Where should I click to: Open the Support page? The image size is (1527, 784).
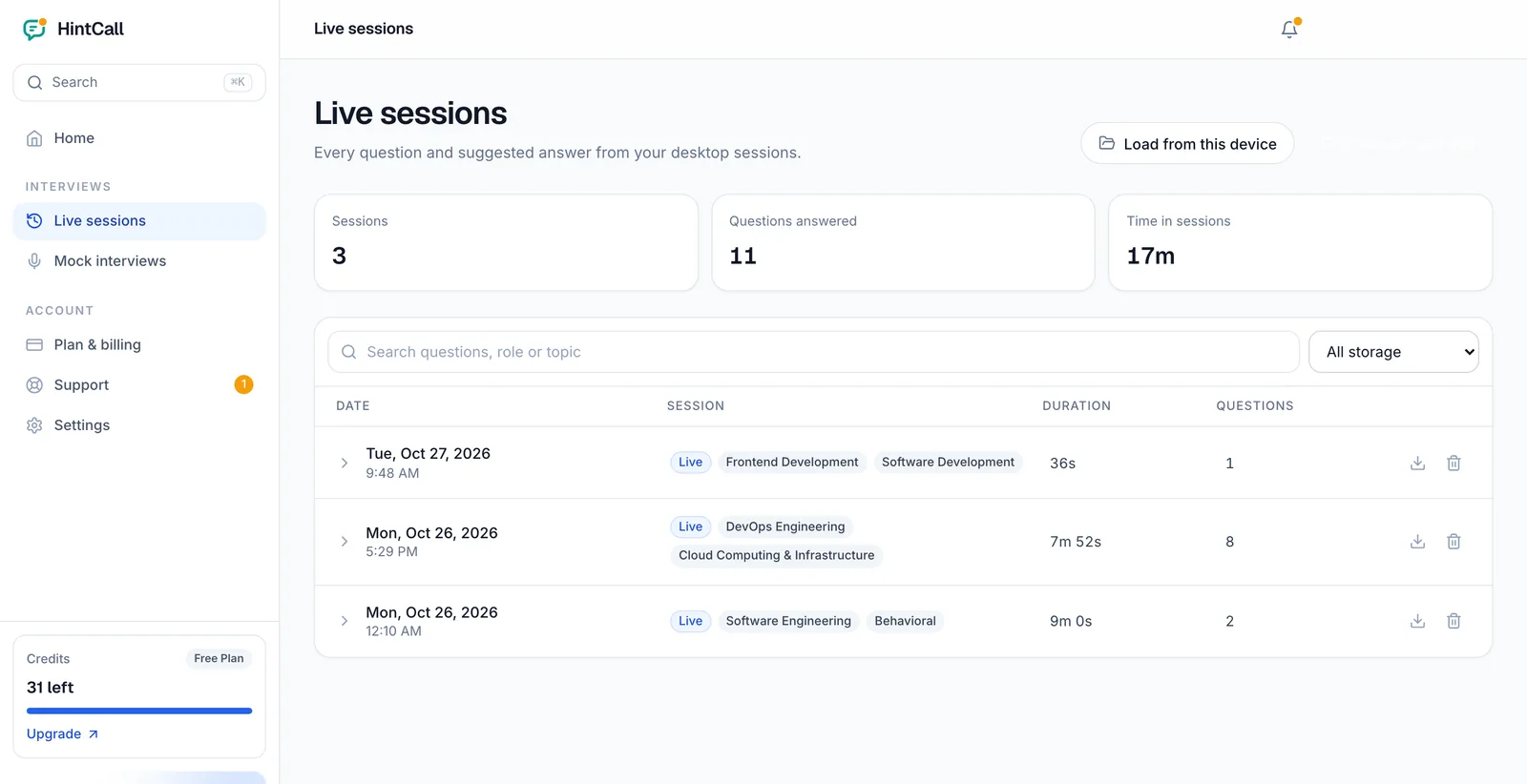click(139, 385)
